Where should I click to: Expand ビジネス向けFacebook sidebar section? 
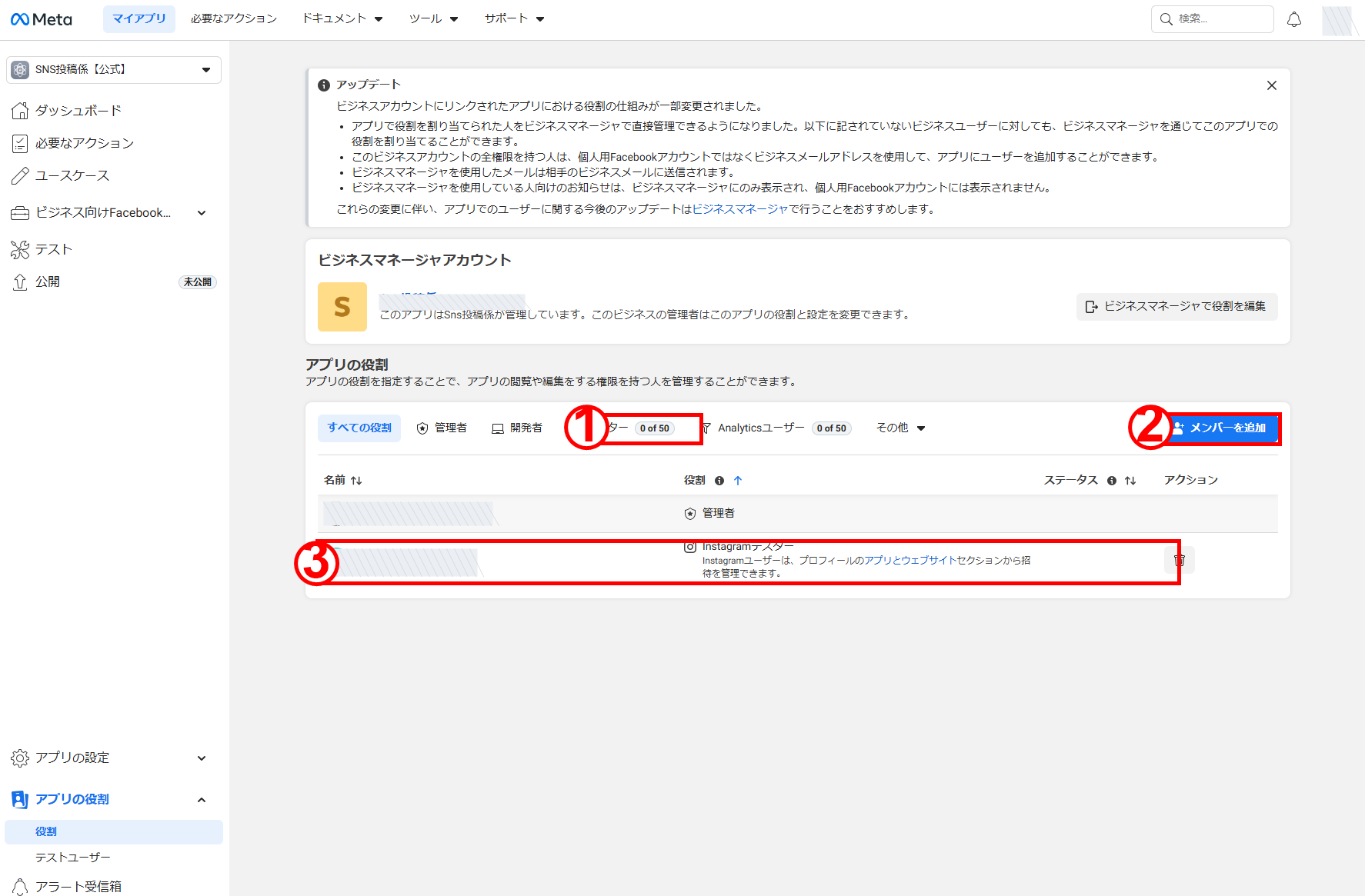click(x=112, y=213)
